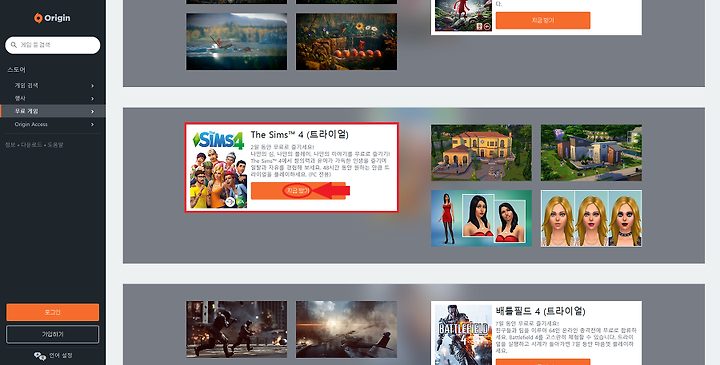Viewport: 720px width, 365px height.
Task: Click the Sims 4 trial description text
Action: pos(321,161)
